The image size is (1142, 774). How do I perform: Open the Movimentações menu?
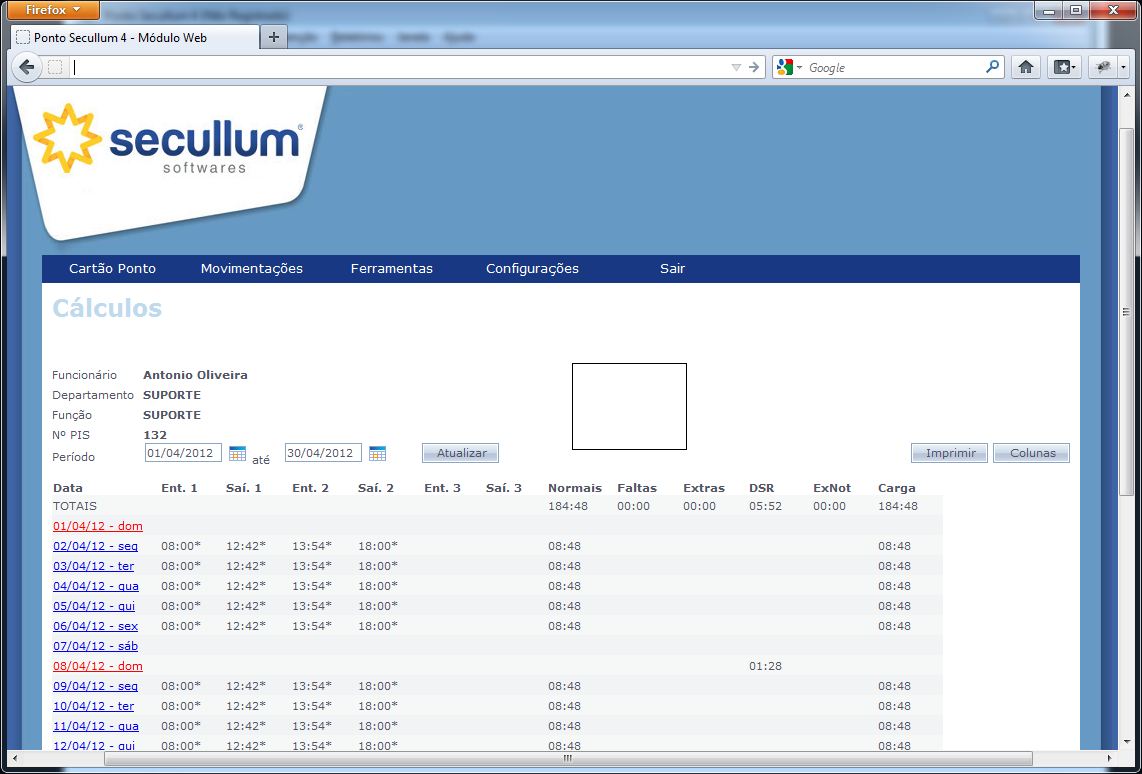pyautogui.click(x=251, y=269)
